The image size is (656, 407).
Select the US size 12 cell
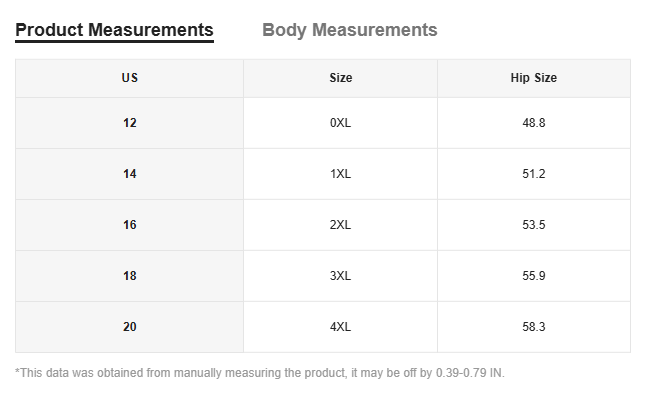click(x=130, y=123)
